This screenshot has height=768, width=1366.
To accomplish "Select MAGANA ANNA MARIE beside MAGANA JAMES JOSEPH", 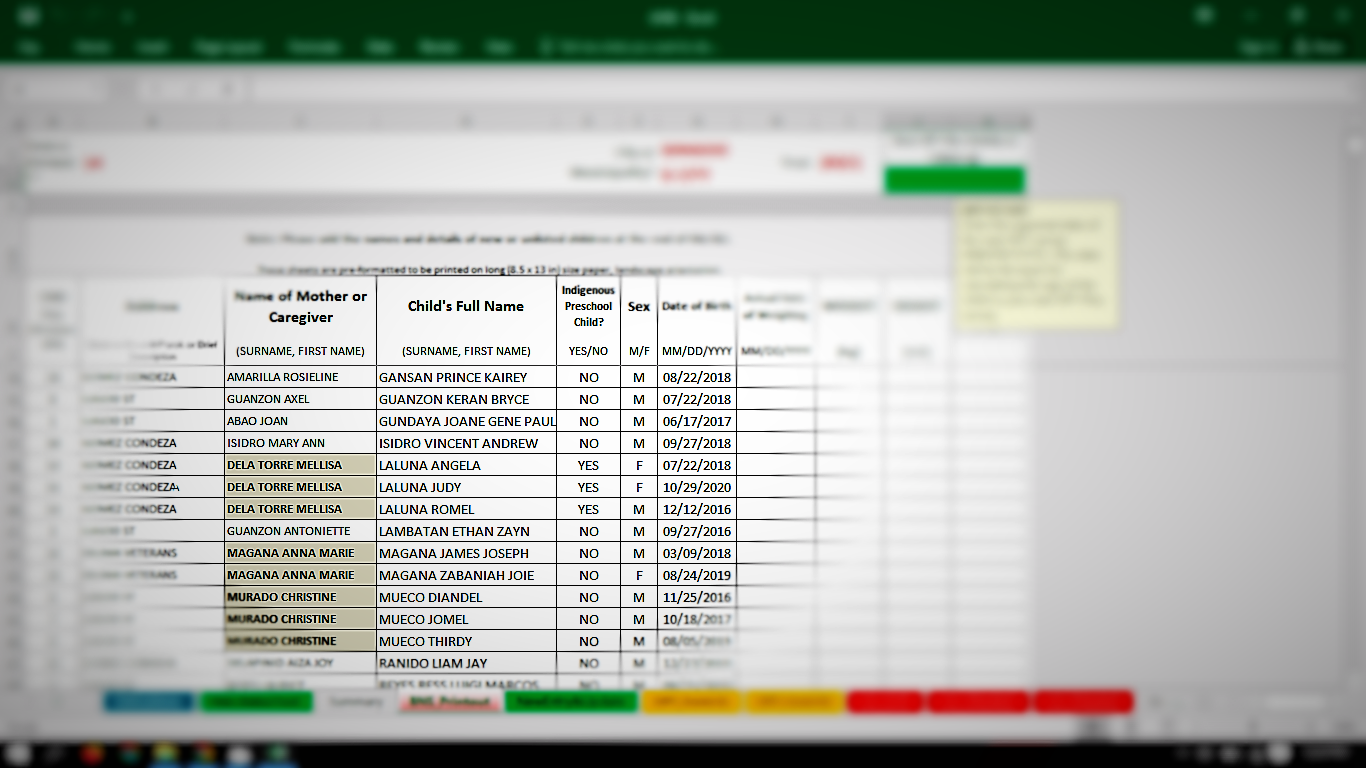I will [x=301, y=553].
